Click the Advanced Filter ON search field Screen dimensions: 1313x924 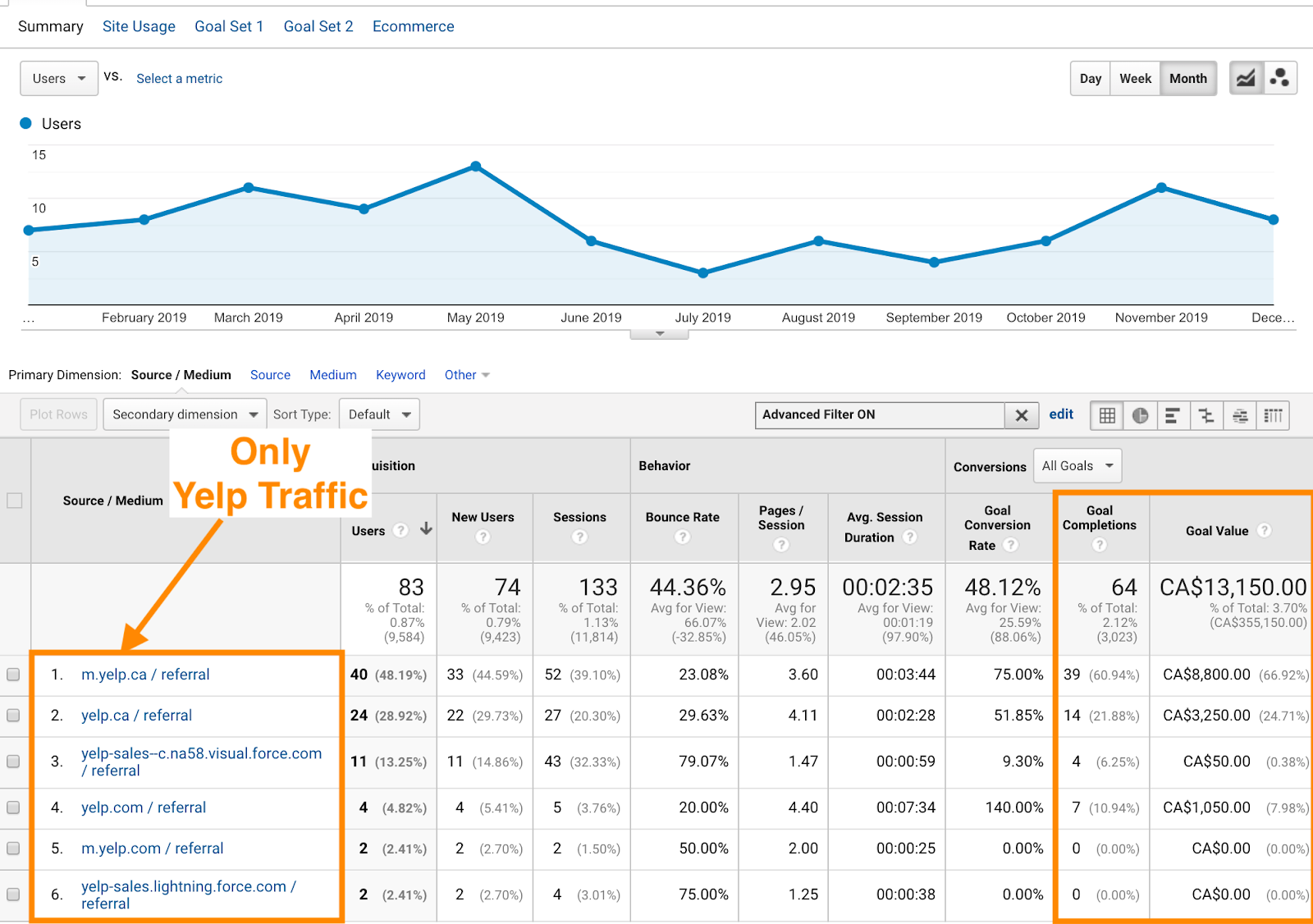[x=880, y=415]
